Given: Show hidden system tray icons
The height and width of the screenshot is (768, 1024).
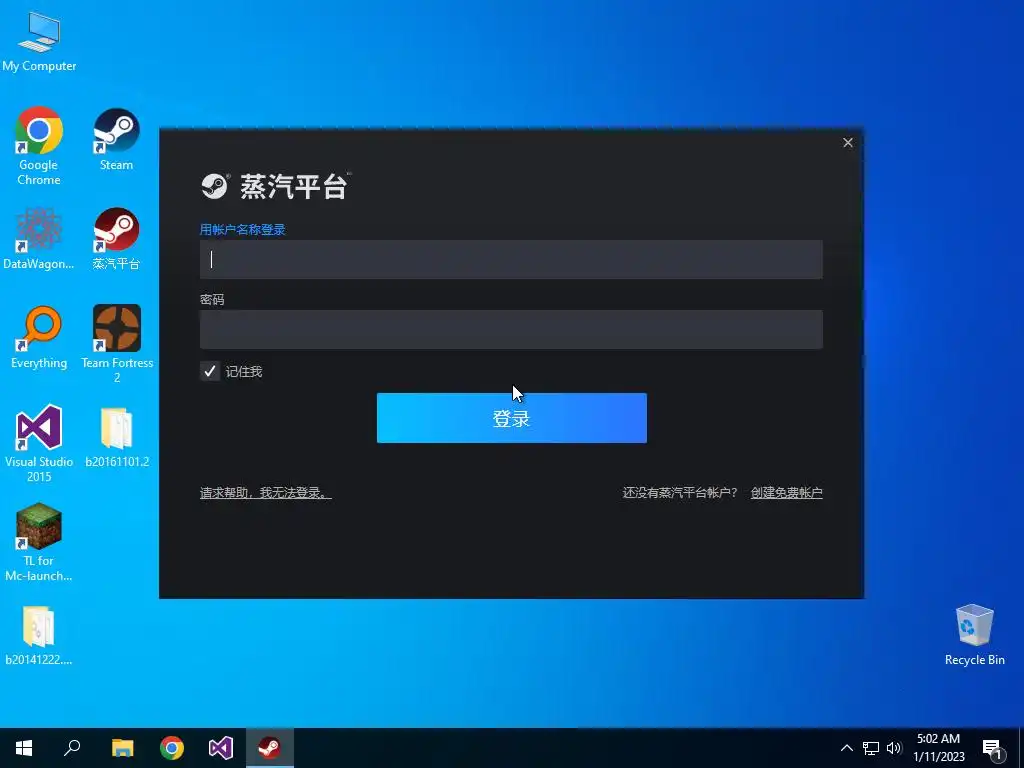Looking at the screenshot, I should (846, 748).
